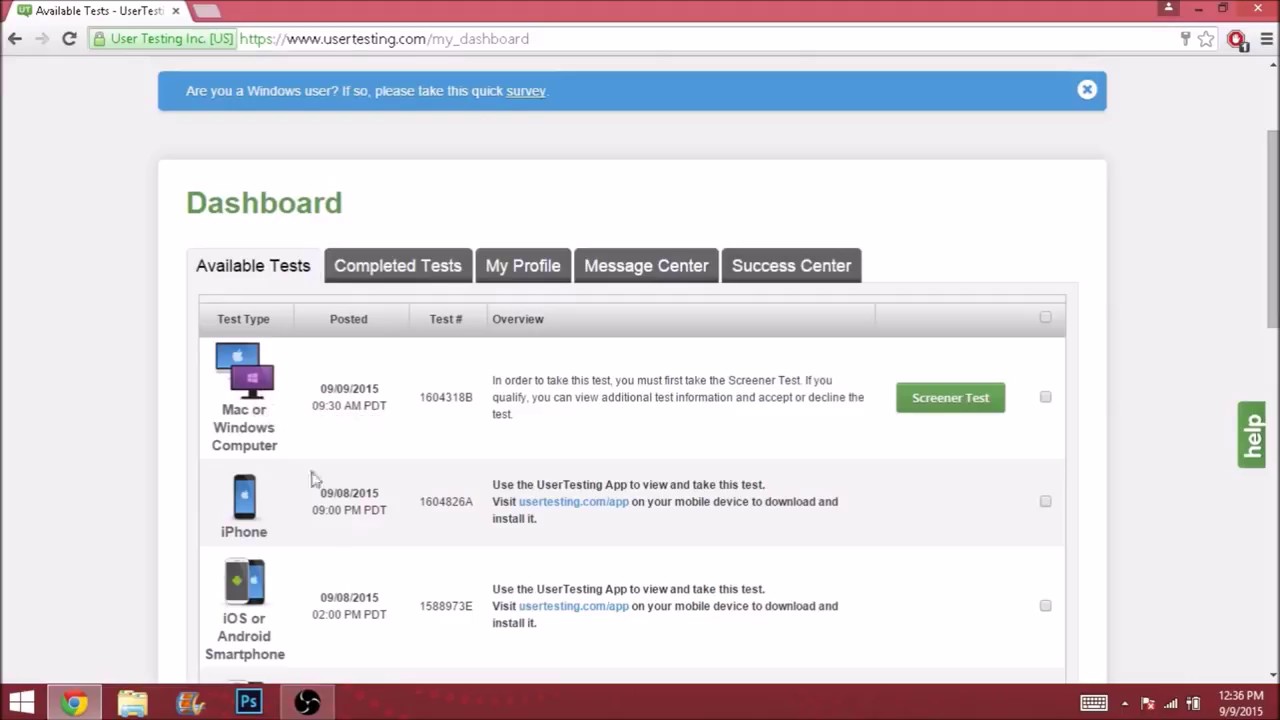This screenshot has width=1280, height=720.
Task: Click the Test Type column header
Action: (x=243, y=319)
